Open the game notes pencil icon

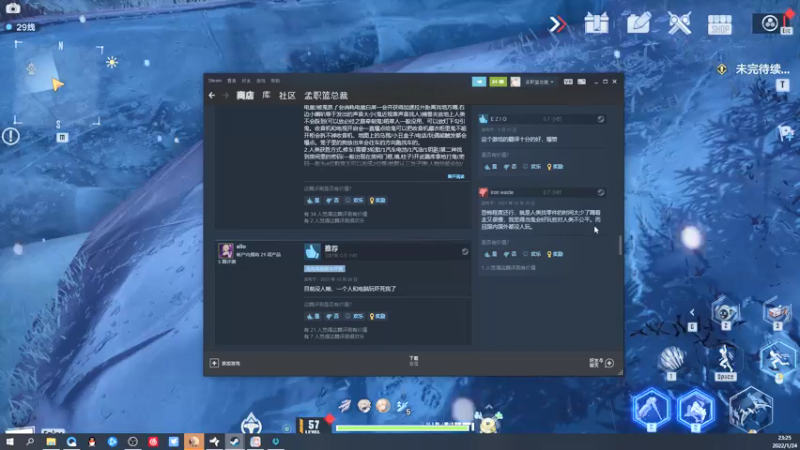tap(638, 23)
